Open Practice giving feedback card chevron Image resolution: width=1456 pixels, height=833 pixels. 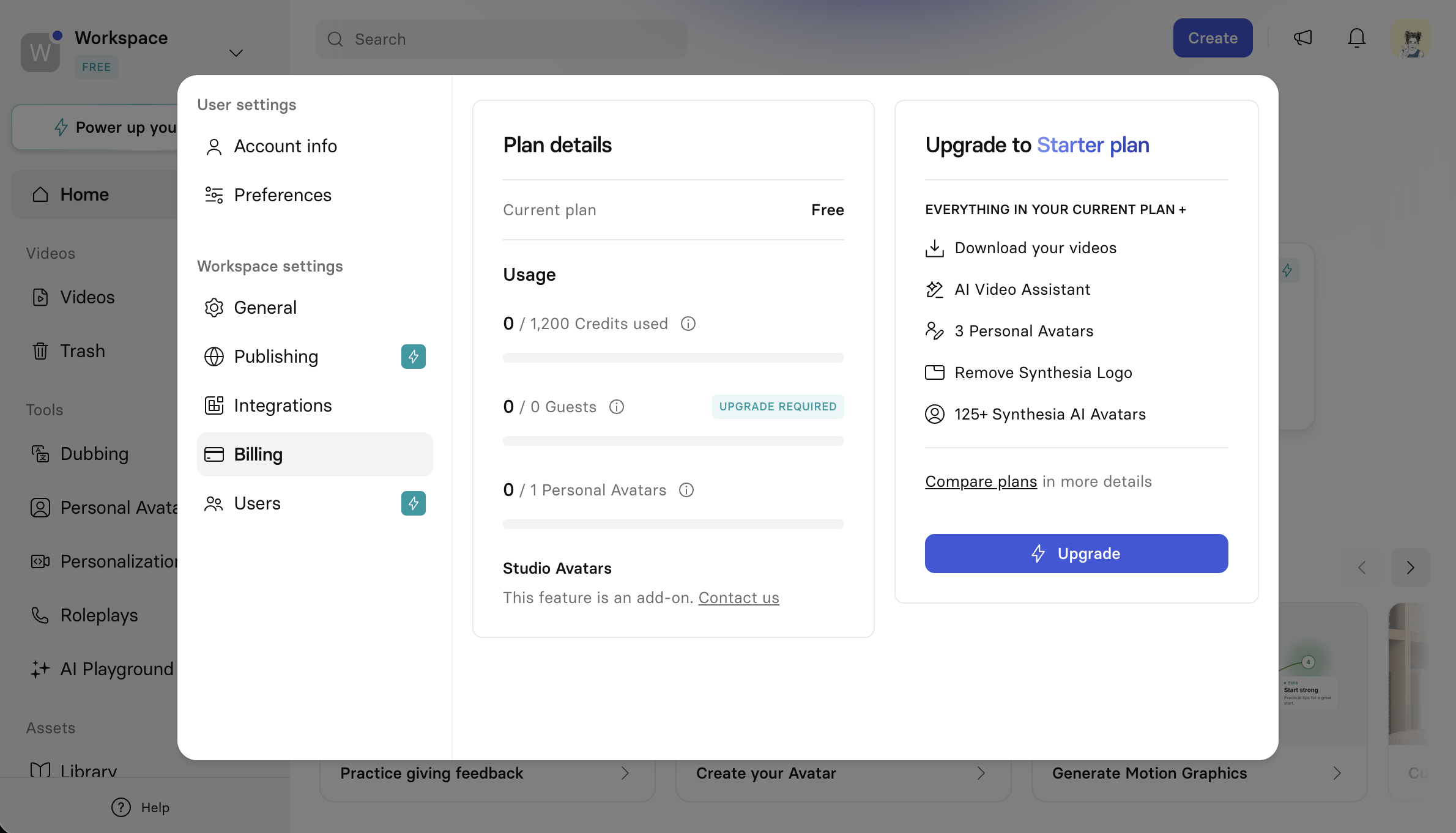(x=625, y=773)
